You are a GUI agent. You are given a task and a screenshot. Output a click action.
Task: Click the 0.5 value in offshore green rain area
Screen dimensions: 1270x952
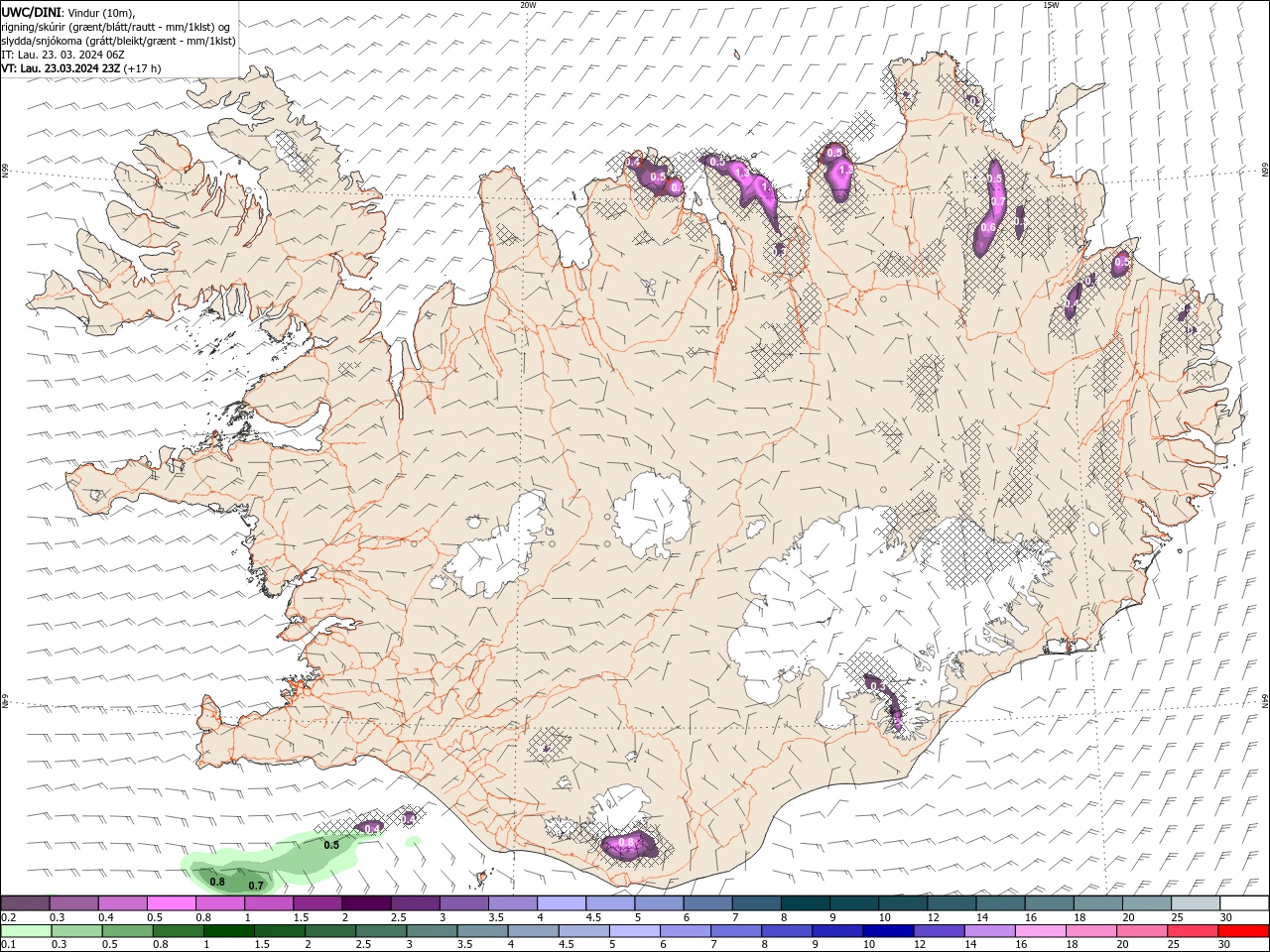331,845
